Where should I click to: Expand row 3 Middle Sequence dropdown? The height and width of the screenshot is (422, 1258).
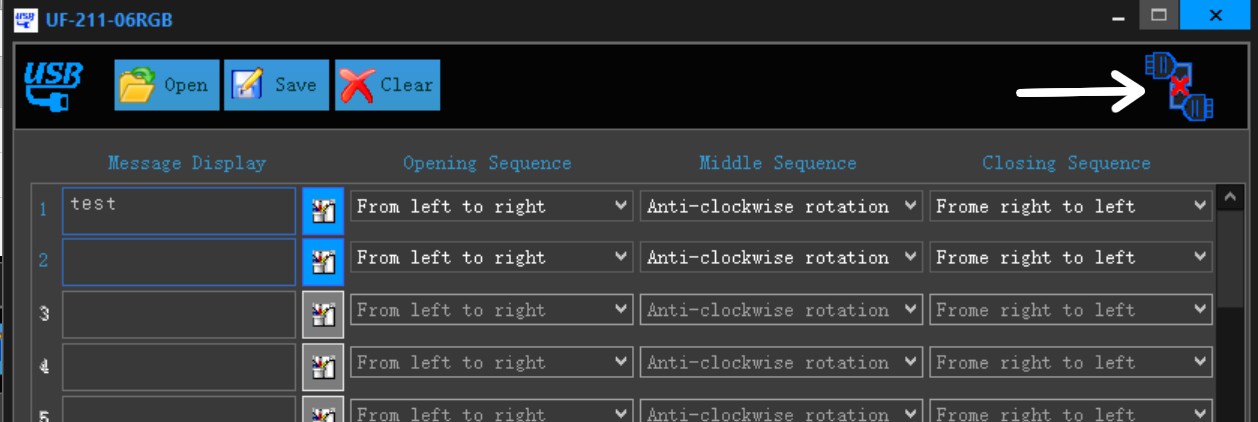(781, 310)
